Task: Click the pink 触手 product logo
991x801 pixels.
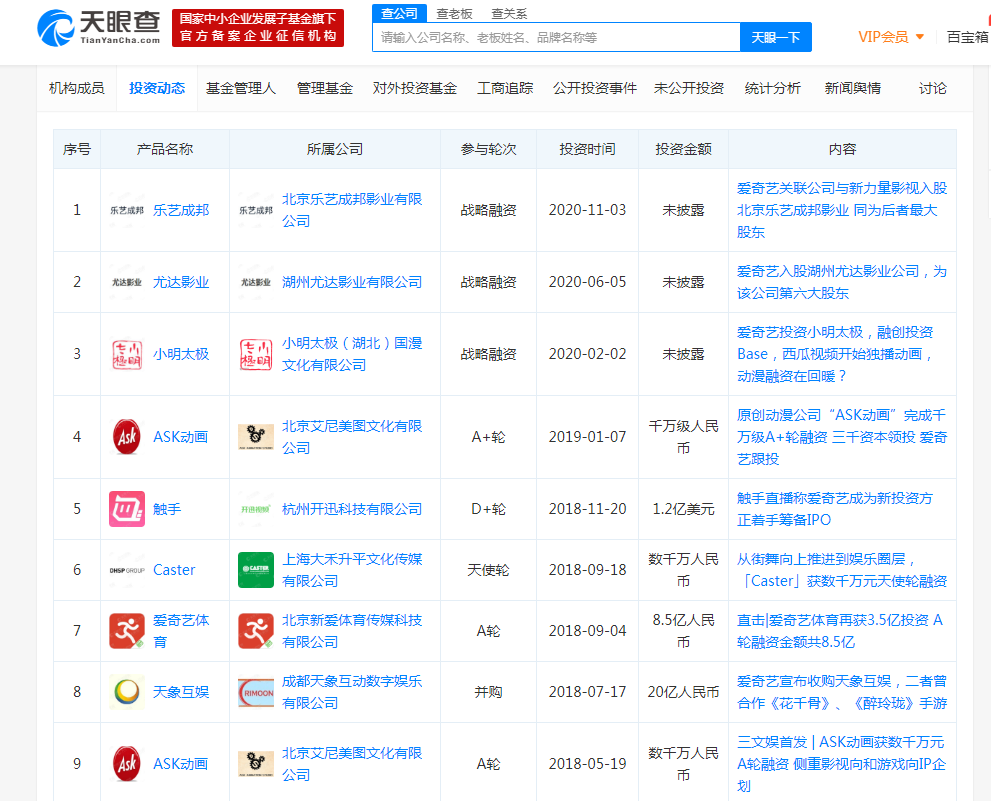Action: point(126,509)
